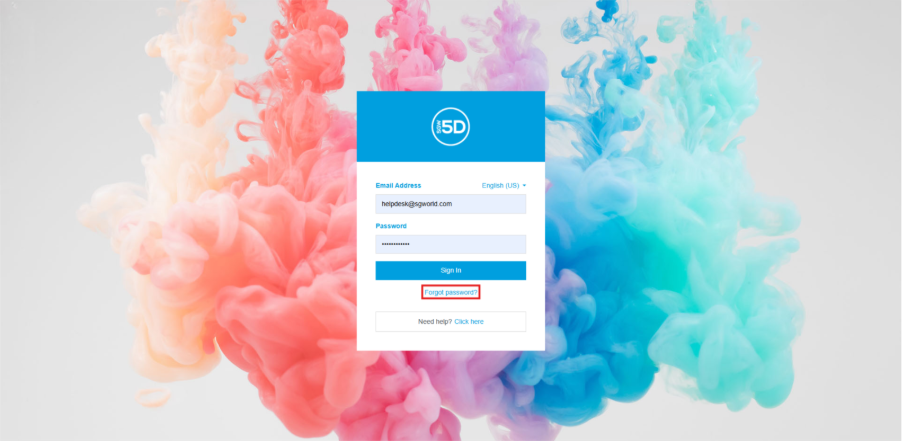
Task: Click the small SGW lettering in the logo
Action: pos(438,127)
